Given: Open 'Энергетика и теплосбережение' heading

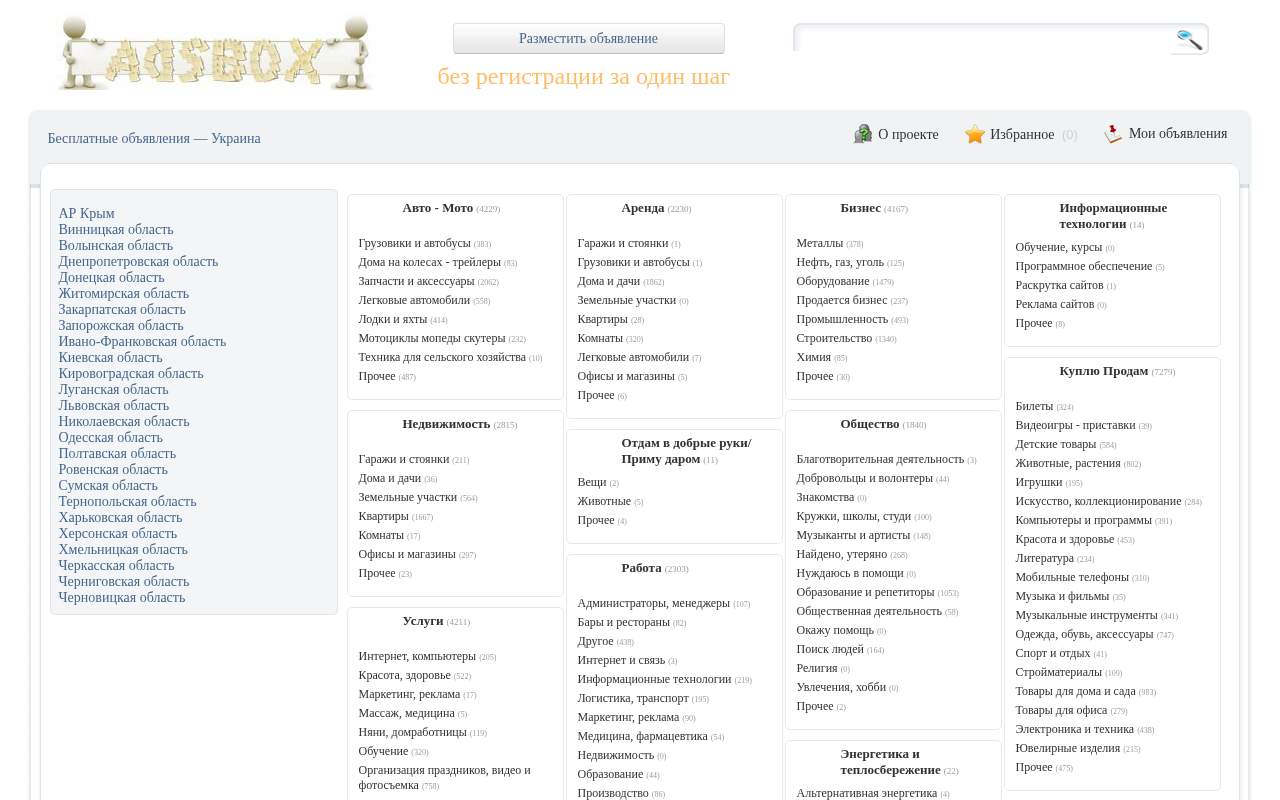Looking at the screenshot, I should tap(890, 762).
